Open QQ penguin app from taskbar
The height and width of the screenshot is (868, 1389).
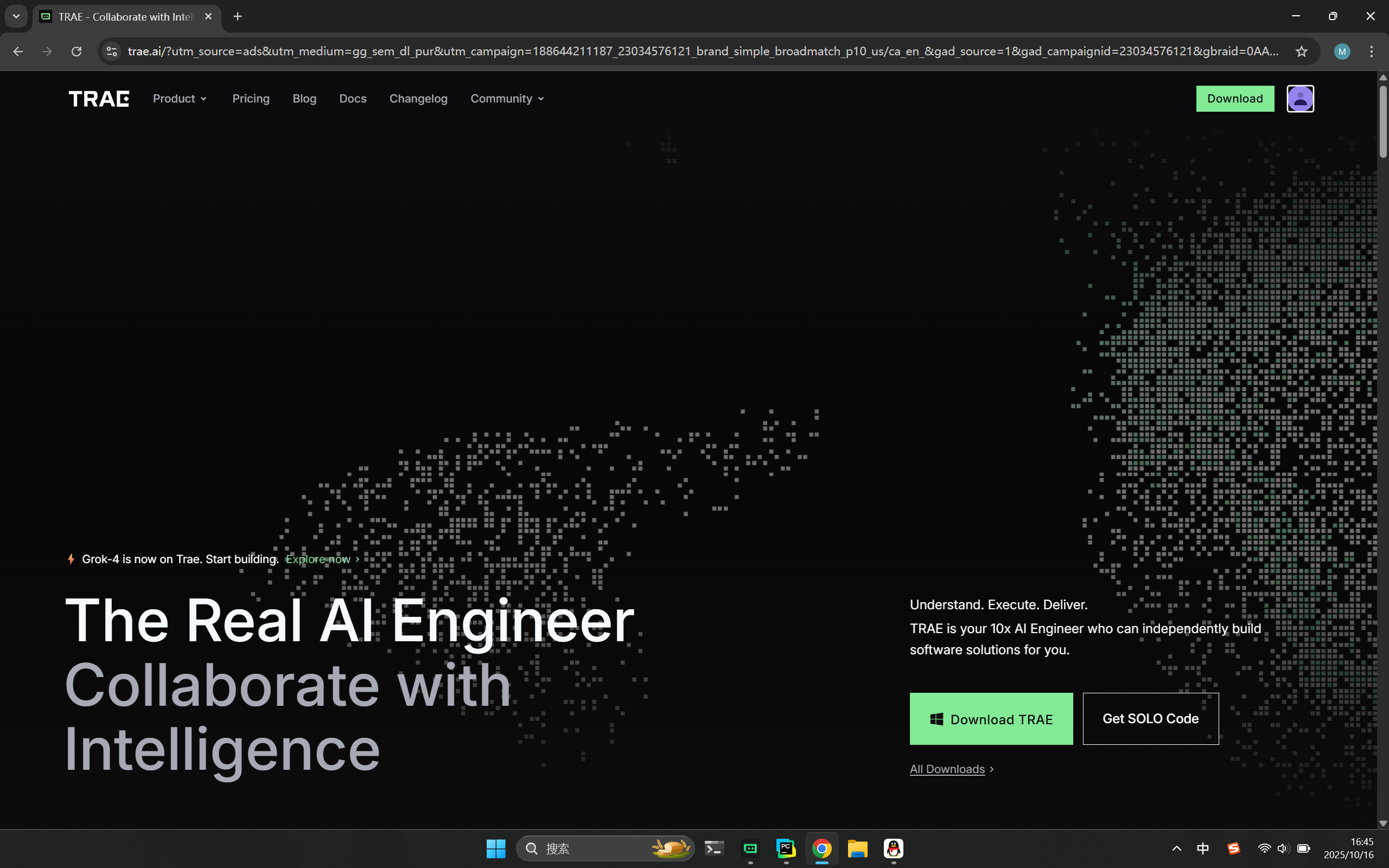(x=894, y=848)
